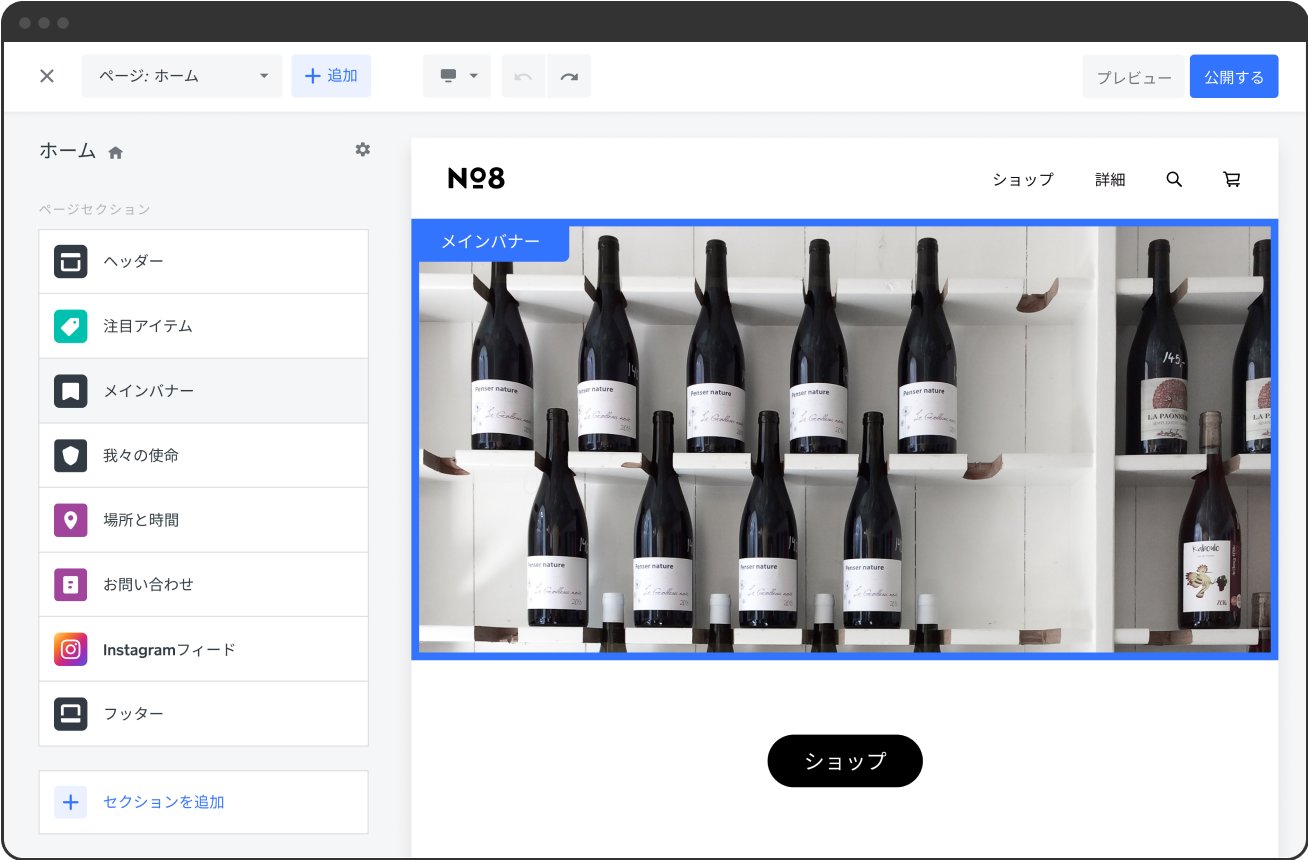The height and width of the screenshot is (860, 1308).
Task: Click the セクションを追加 link text
Action: pyautogui.click(x=163, y=802)
